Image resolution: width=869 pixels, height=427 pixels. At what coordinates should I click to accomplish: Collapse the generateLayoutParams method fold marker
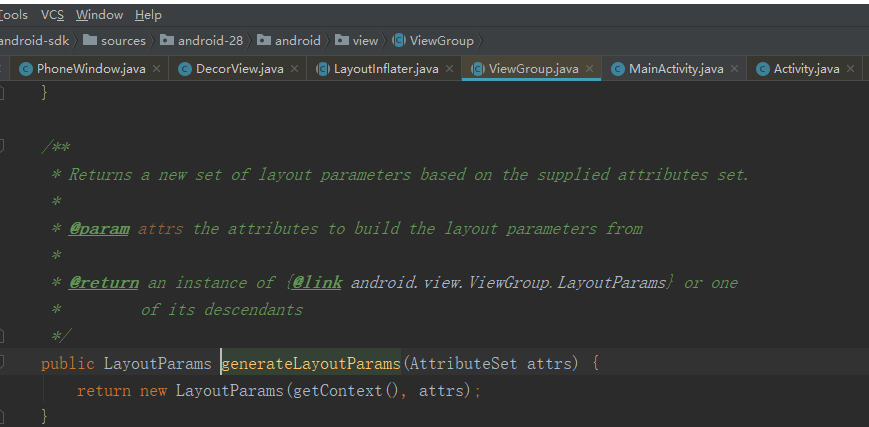coord(2,363)
